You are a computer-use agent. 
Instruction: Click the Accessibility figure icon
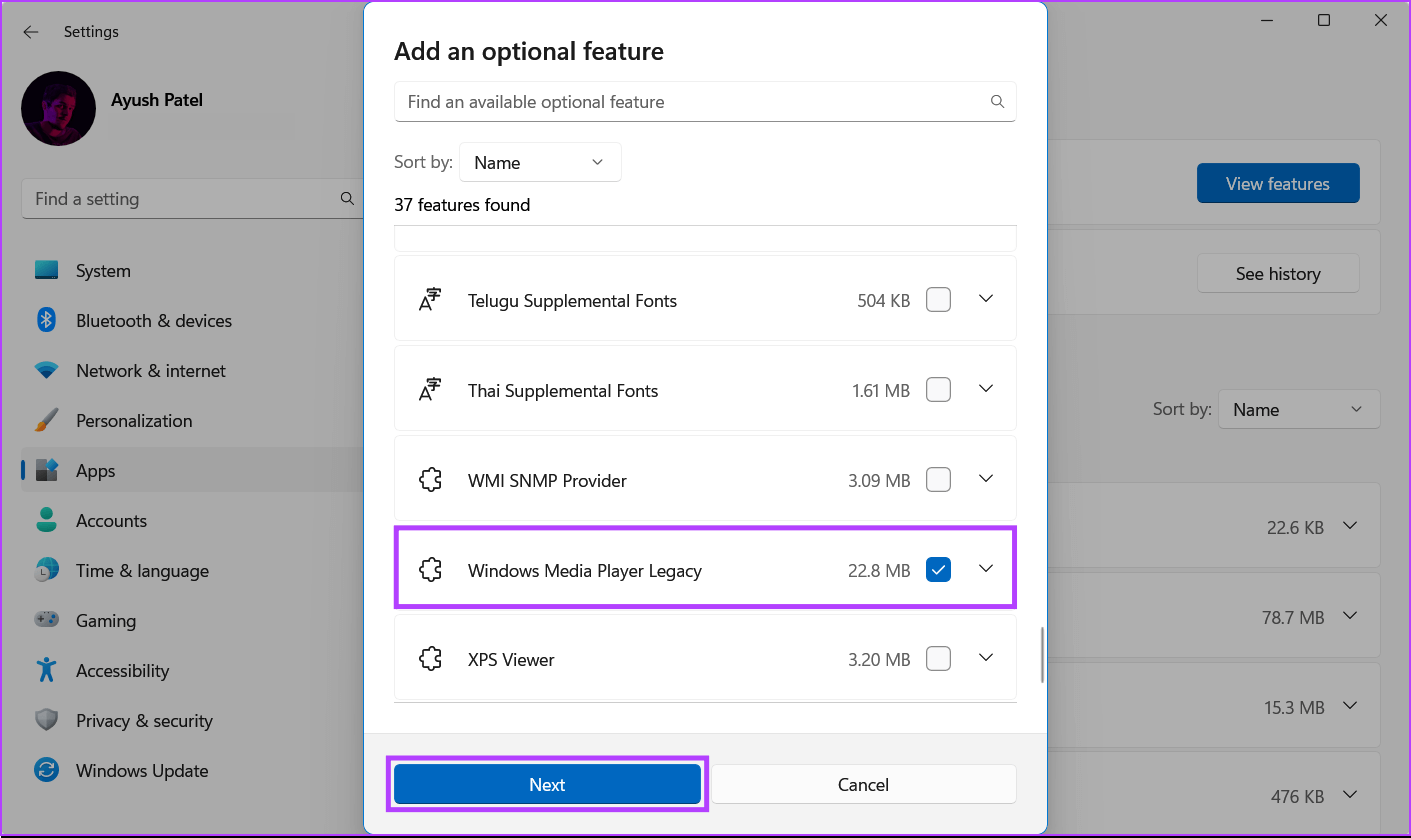46,670
